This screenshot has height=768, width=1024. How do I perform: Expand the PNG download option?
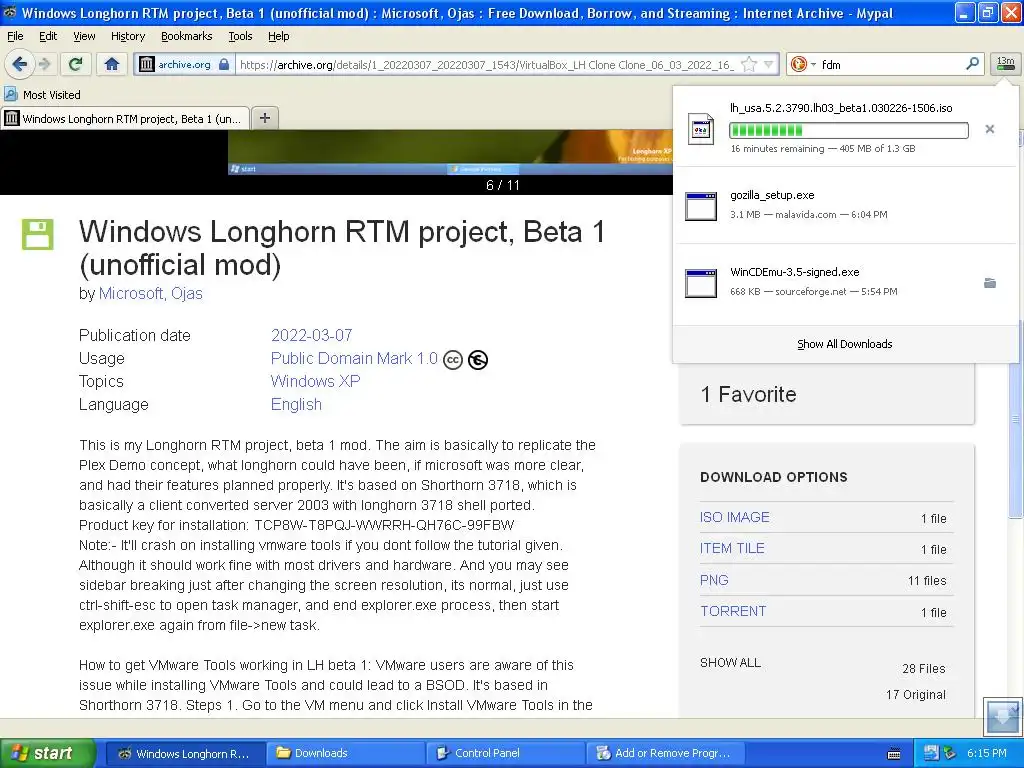click(x=714, y=580)
